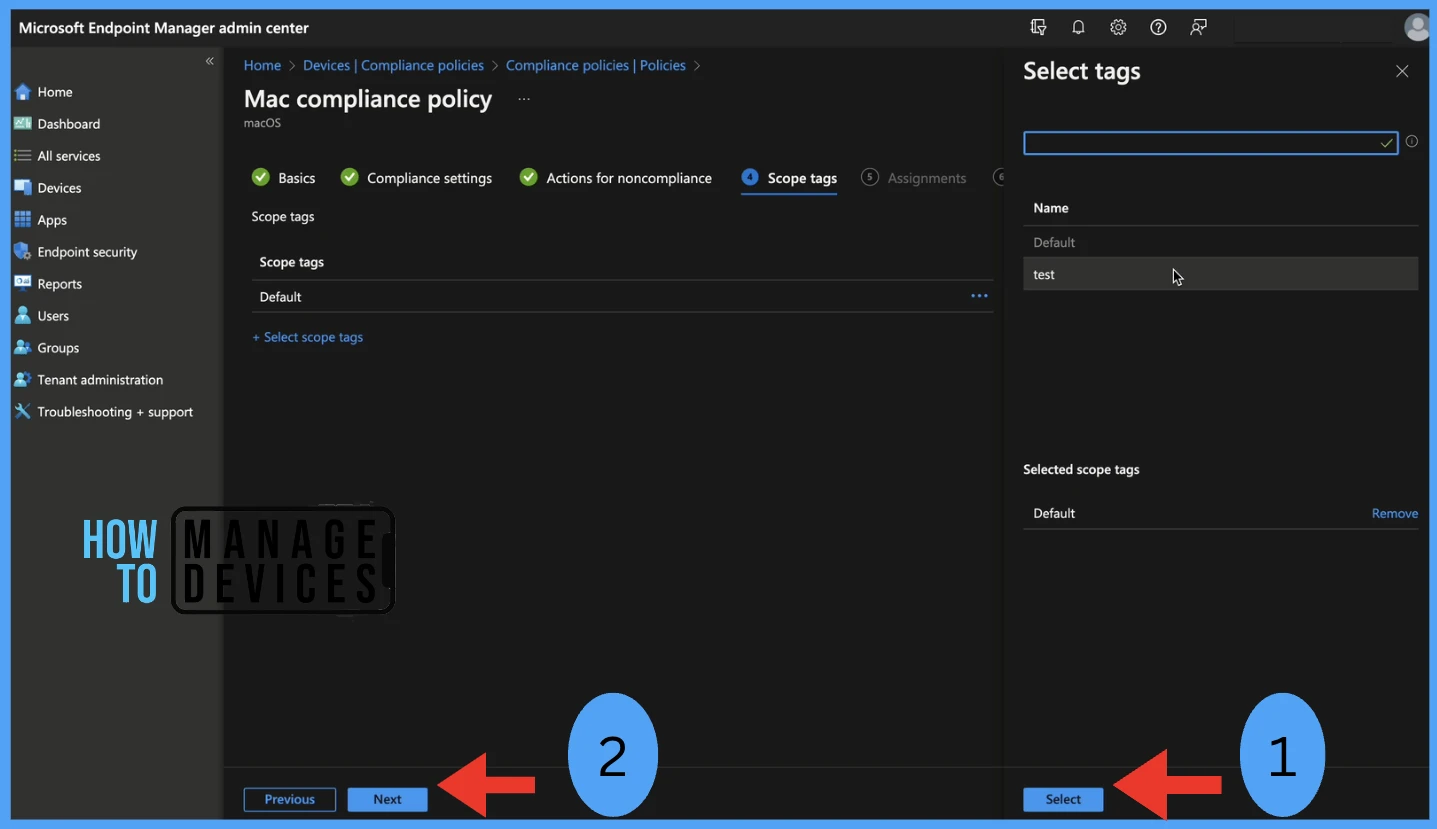The image size is (1437, 829).
Task: Select the Default tag in Name list
Action: point(1220,242)
